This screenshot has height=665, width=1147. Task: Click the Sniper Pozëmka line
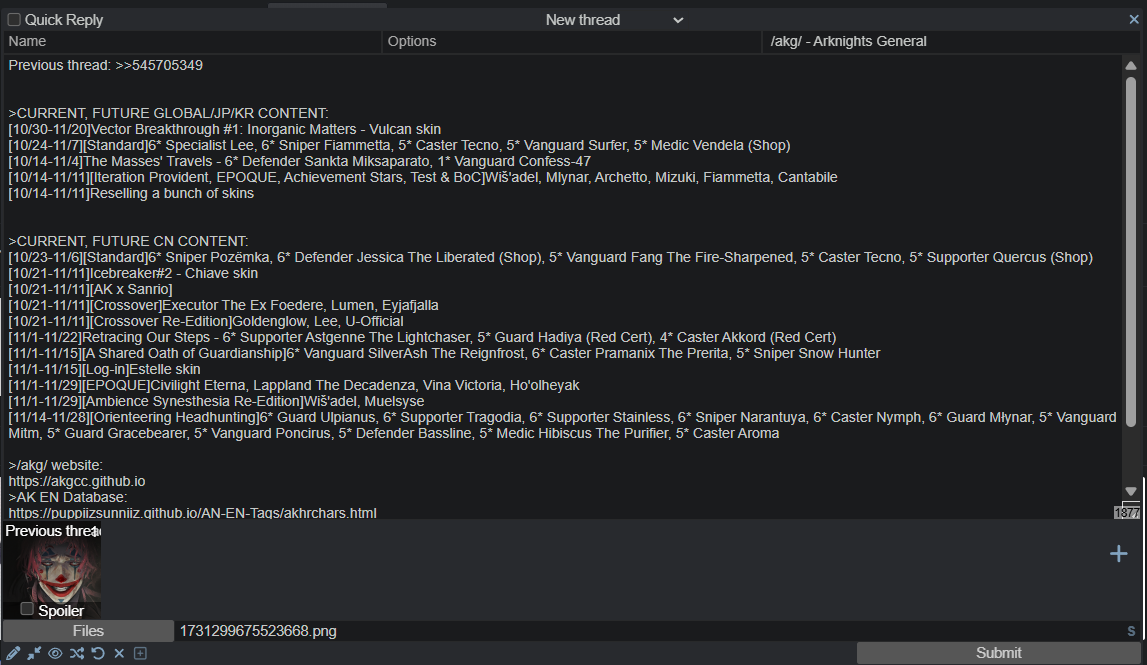pos(550,258)
